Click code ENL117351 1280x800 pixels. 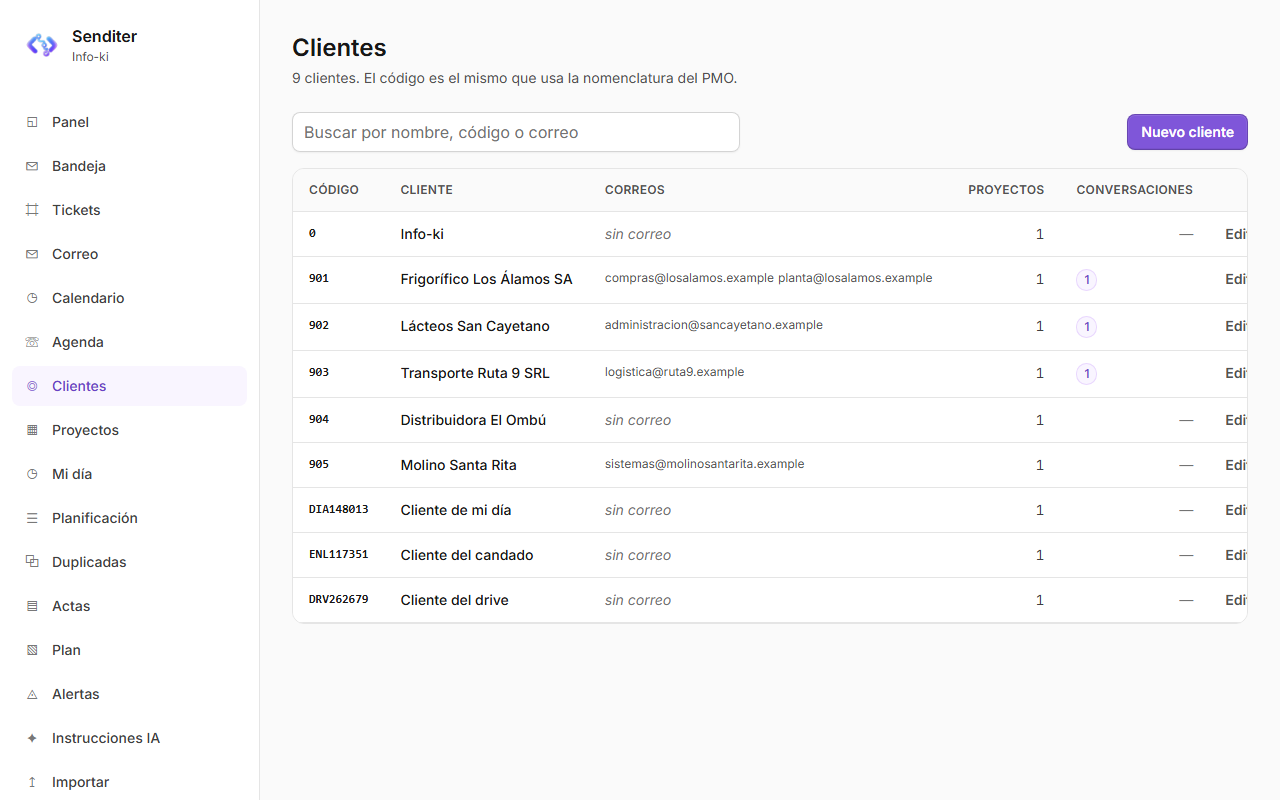339,554
